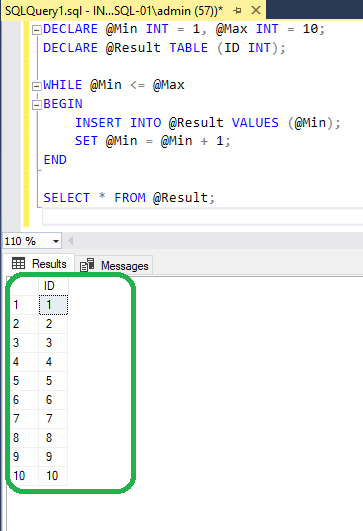The height and width of the screenshot is (531, 363).
Task: Pin the SQLQuery1.sql tab
Action: 237,11
